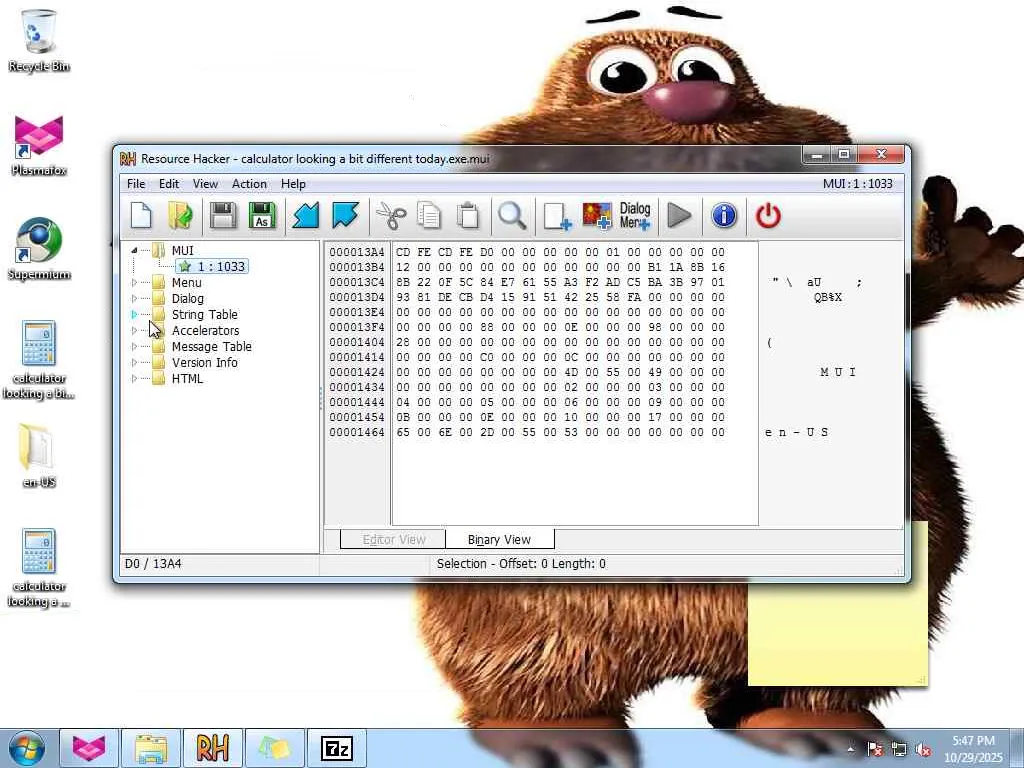Open the blue info icon
This screenshot has height=768, width=1024.
coord(724,216)
